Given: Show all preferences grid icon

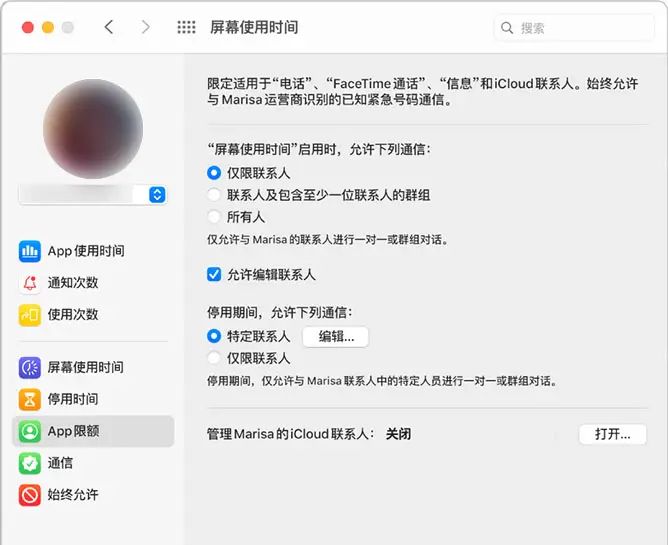Looking at the screenshot, I should [186, 27].
